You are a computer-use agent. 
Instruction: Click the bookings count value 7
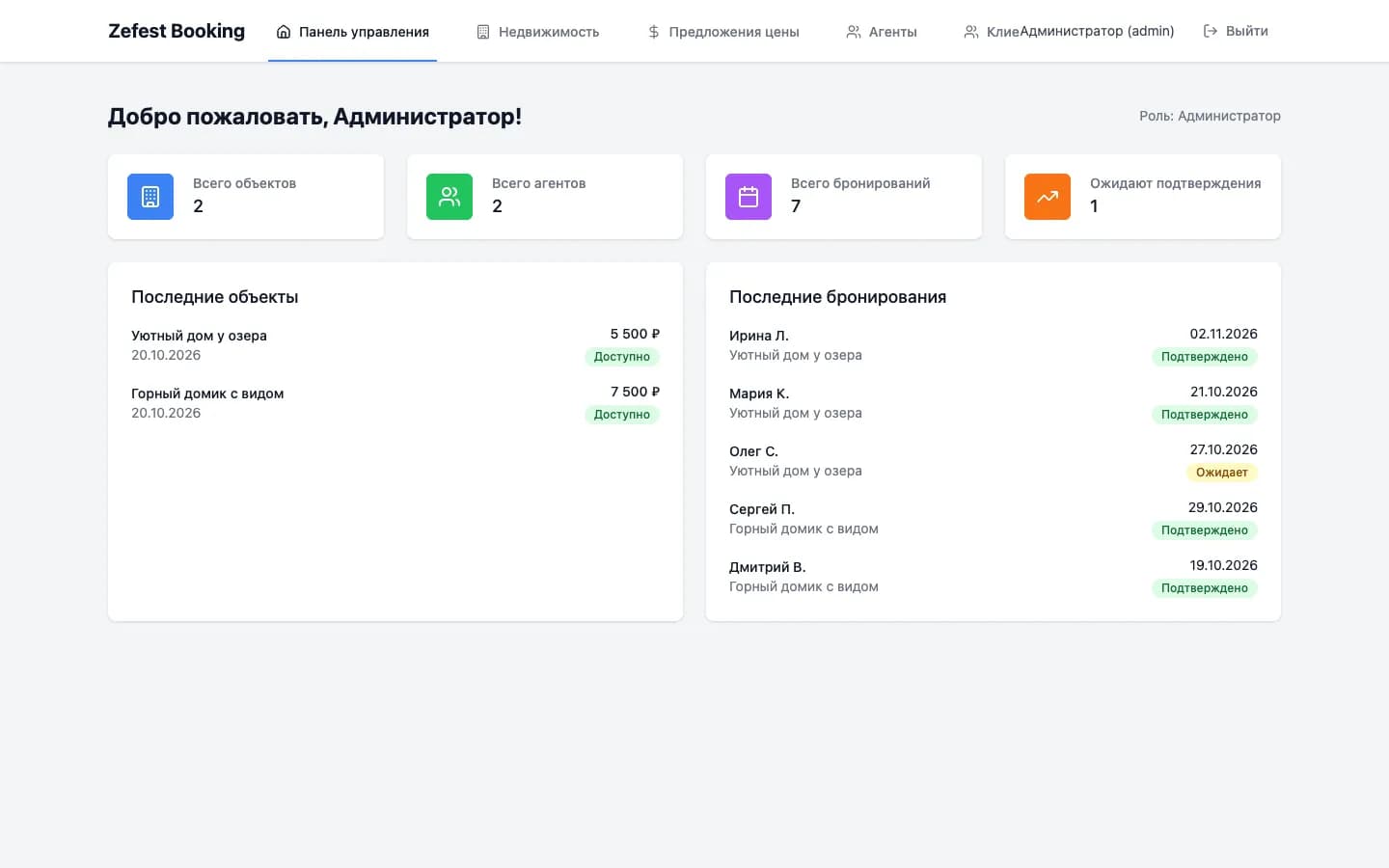[x=796, y=206]
